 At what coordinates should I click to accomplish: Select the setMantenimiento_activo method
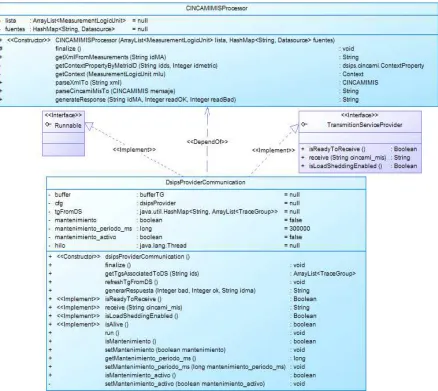pos(185,384)
